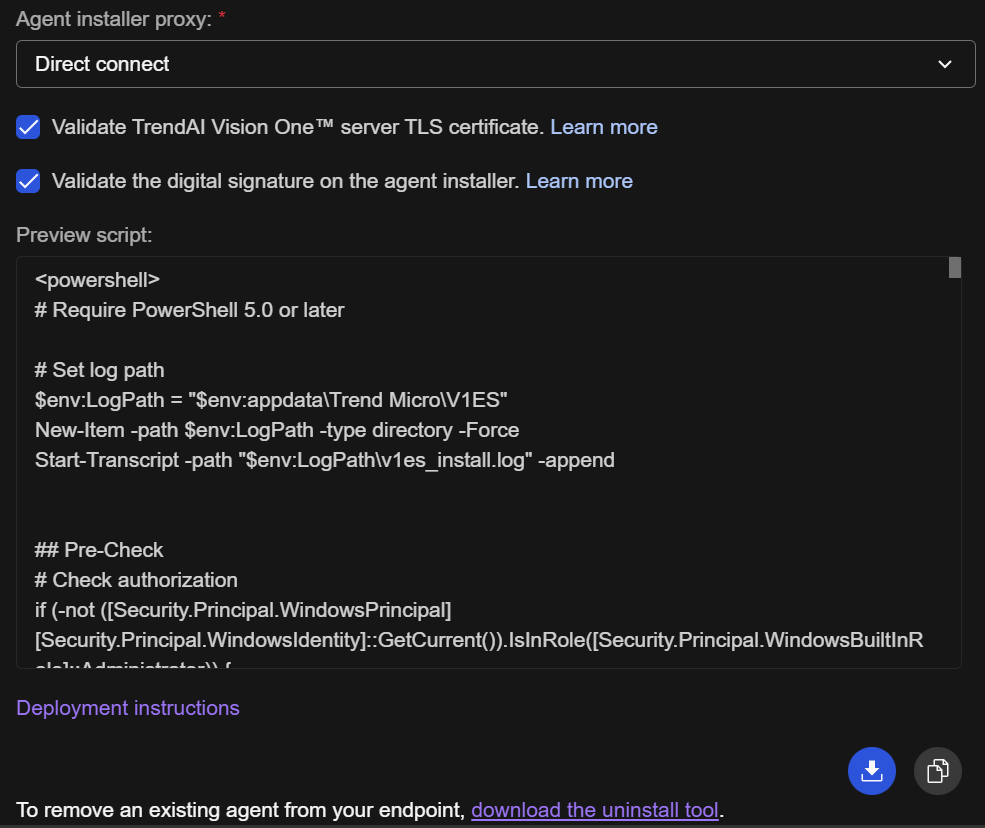The image size is (985, 828).
Task: Click the '<powershell>' line in the script
Action: point(97,280)
